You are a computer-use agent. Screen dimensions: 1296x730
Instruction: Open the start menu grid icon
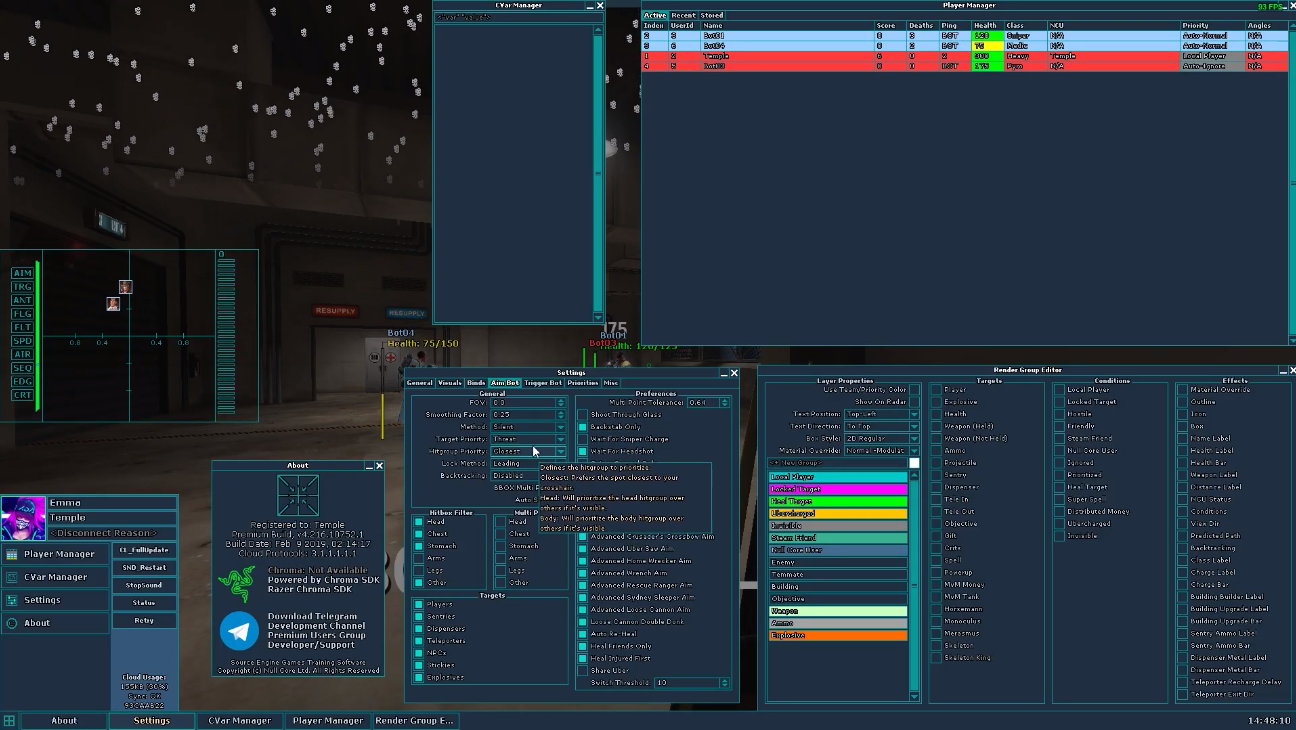9,720
